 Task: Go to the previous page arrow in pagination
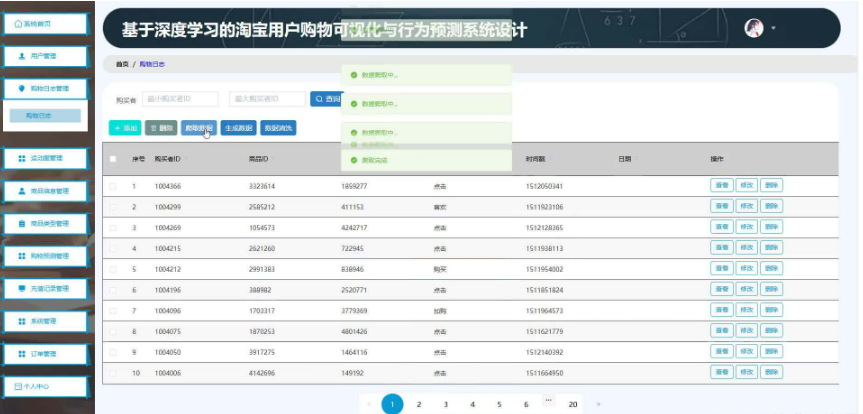369,405
